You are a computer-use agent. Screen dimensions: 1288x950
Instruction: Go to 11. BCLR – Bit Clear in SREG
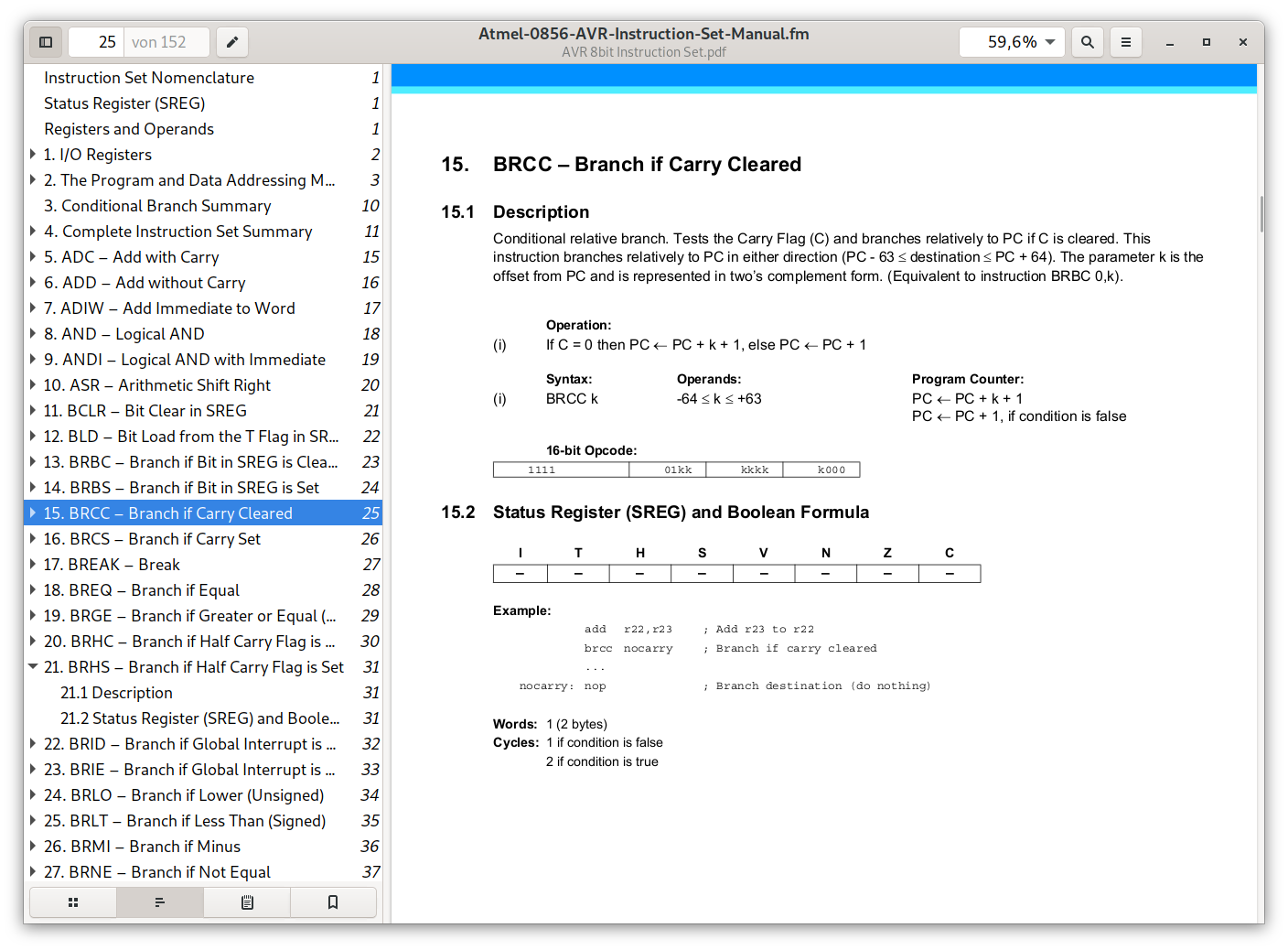203,411
